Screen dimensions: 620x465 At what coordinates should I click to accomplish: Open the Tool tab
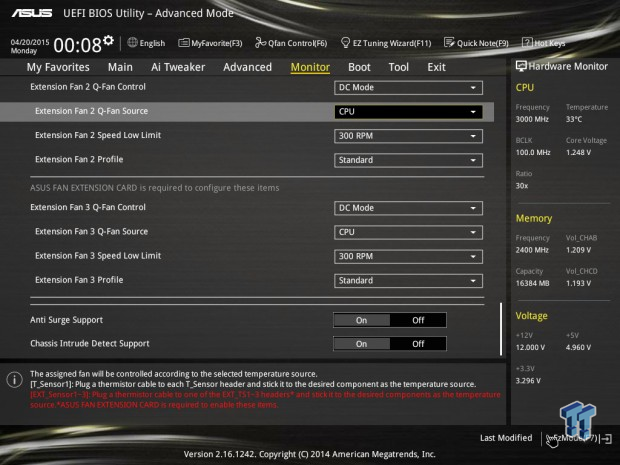(399, 67)
